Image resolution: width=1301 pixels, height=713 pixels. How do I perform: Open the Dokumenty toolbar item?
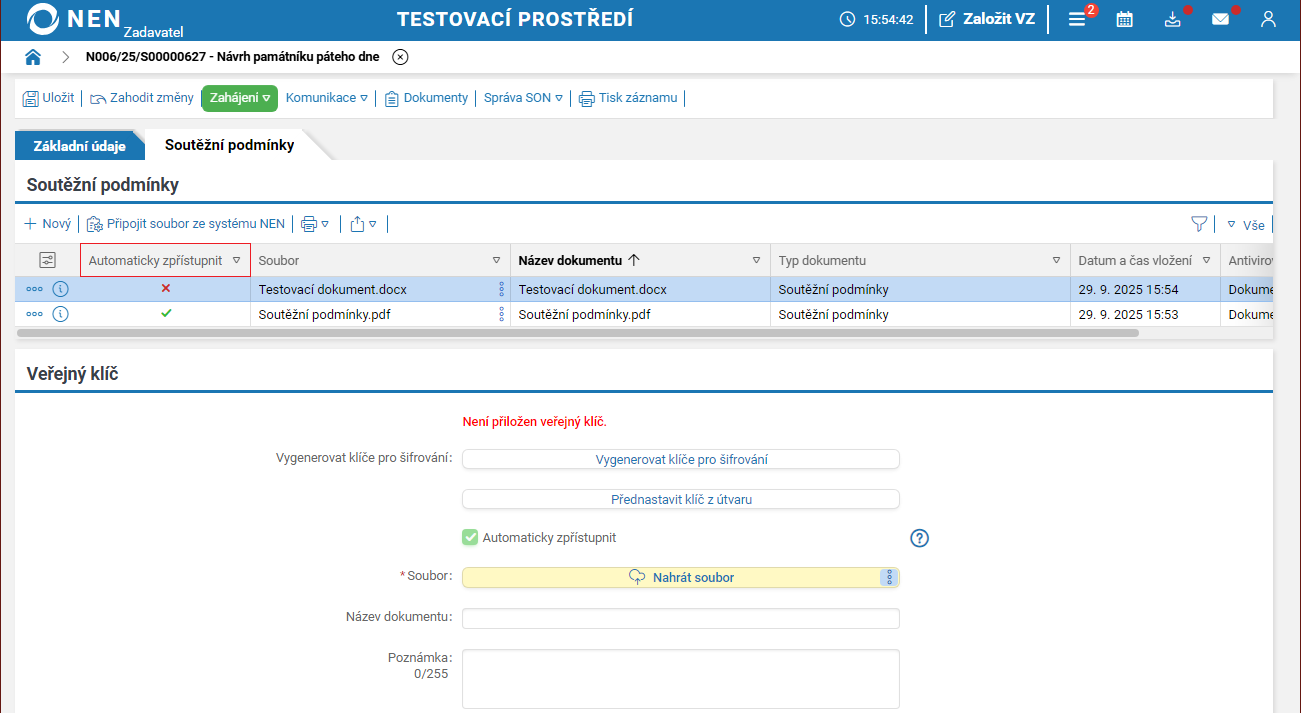tap(426, 98)
